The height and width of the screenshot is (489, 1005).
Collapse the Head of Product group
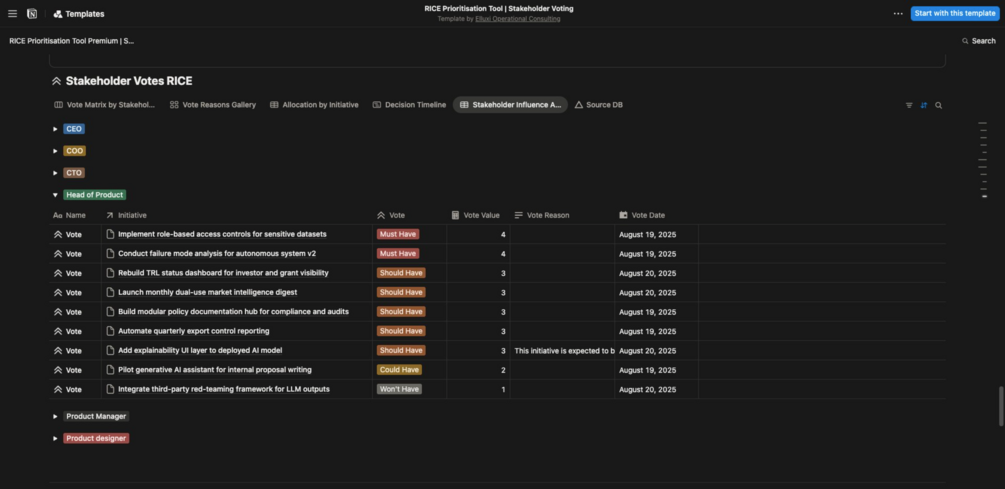[55, 194]
